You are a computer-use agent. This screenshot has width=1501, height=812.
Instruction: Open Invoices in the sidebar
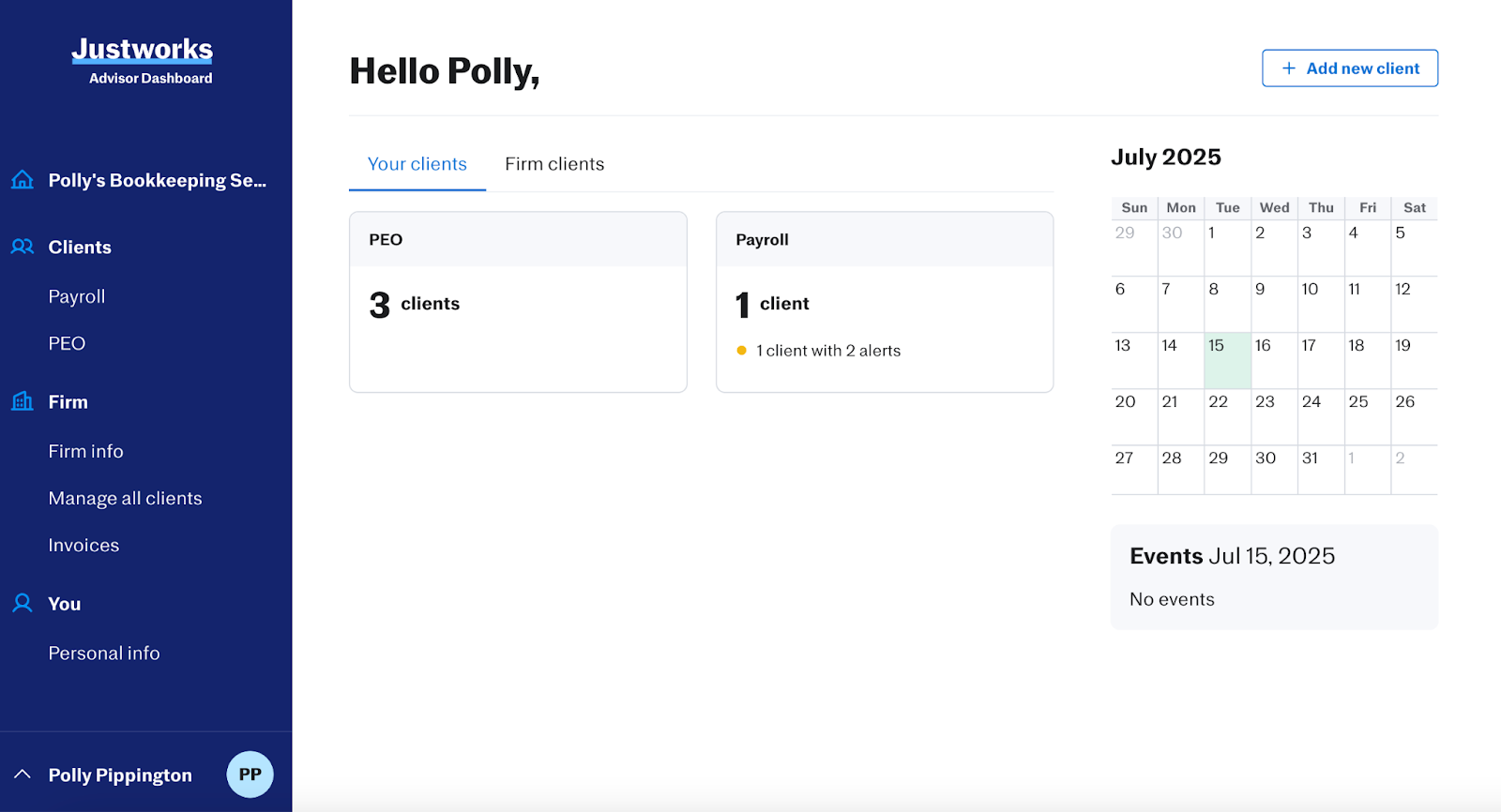click(83, 545)
